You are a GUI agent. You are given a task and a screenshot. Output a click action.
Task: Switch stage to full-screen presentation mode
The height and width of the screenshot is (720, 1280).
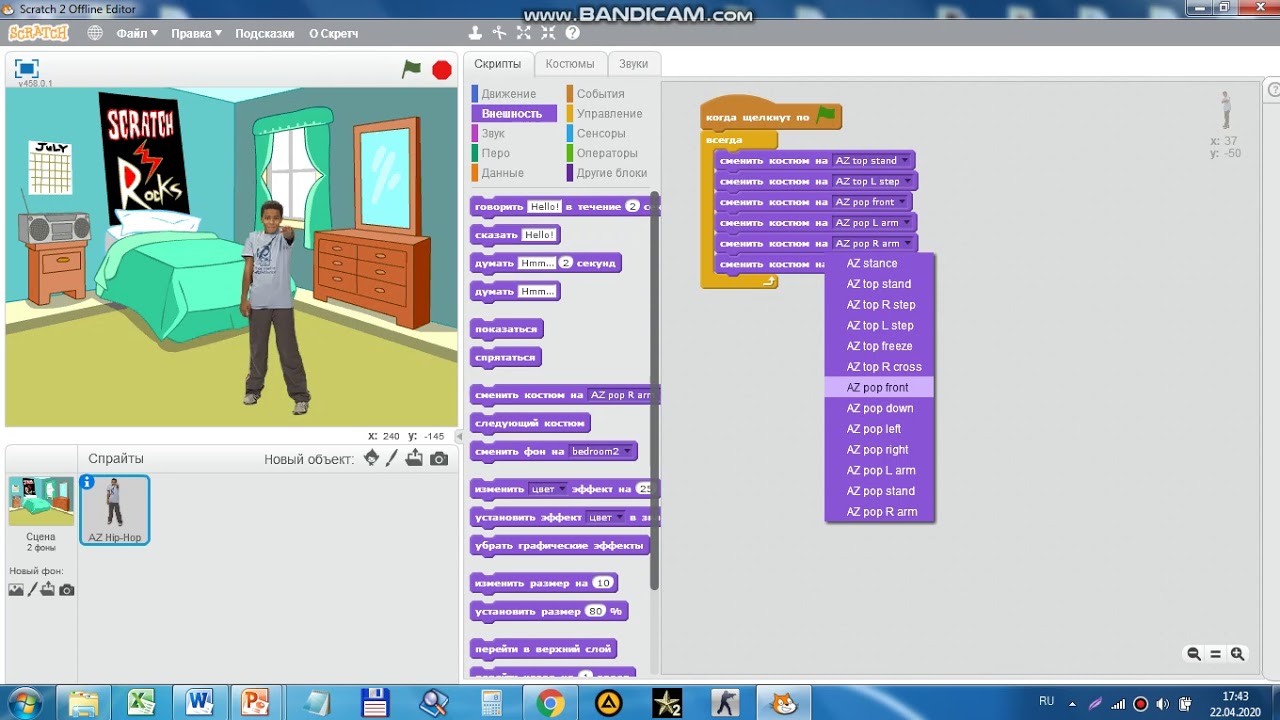pyautogui.click(x=27, y=68)
